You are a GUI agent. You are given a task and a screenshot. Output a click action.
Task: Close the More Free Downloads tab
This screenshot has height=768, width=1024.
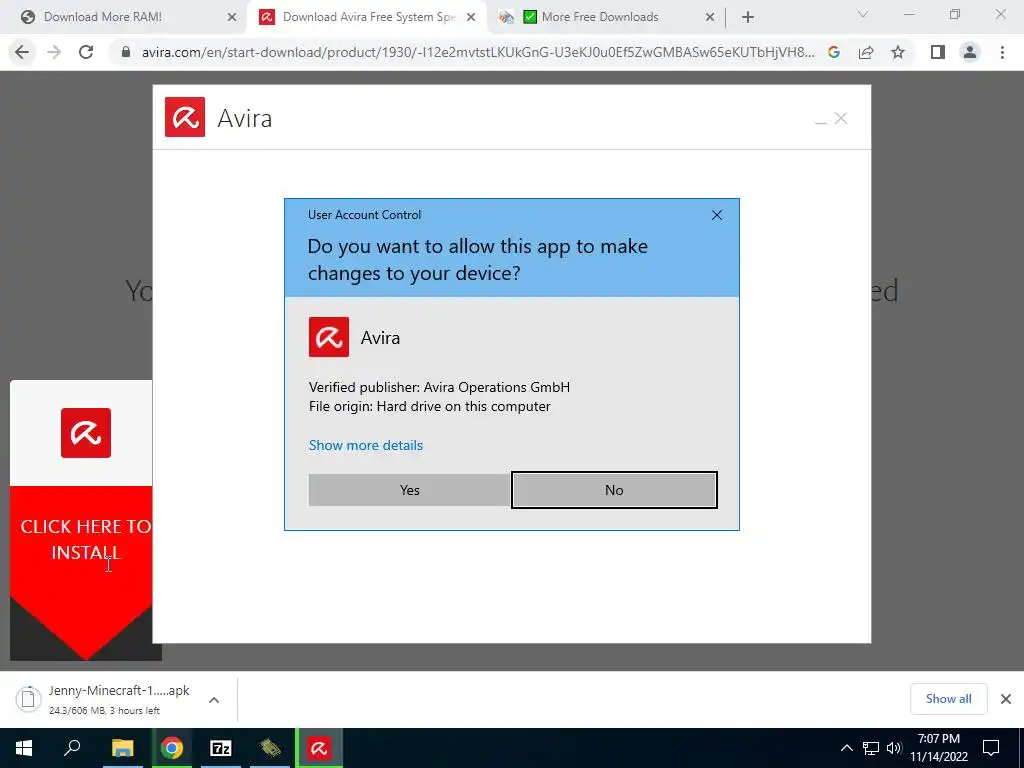(710, 18)
